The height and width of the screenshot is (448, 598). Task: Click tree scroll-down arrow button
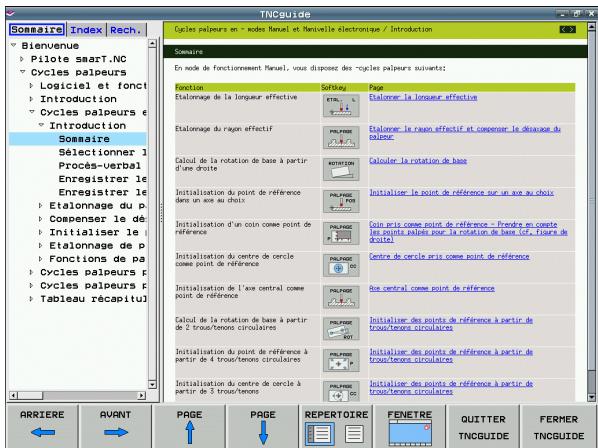(152, 384)
